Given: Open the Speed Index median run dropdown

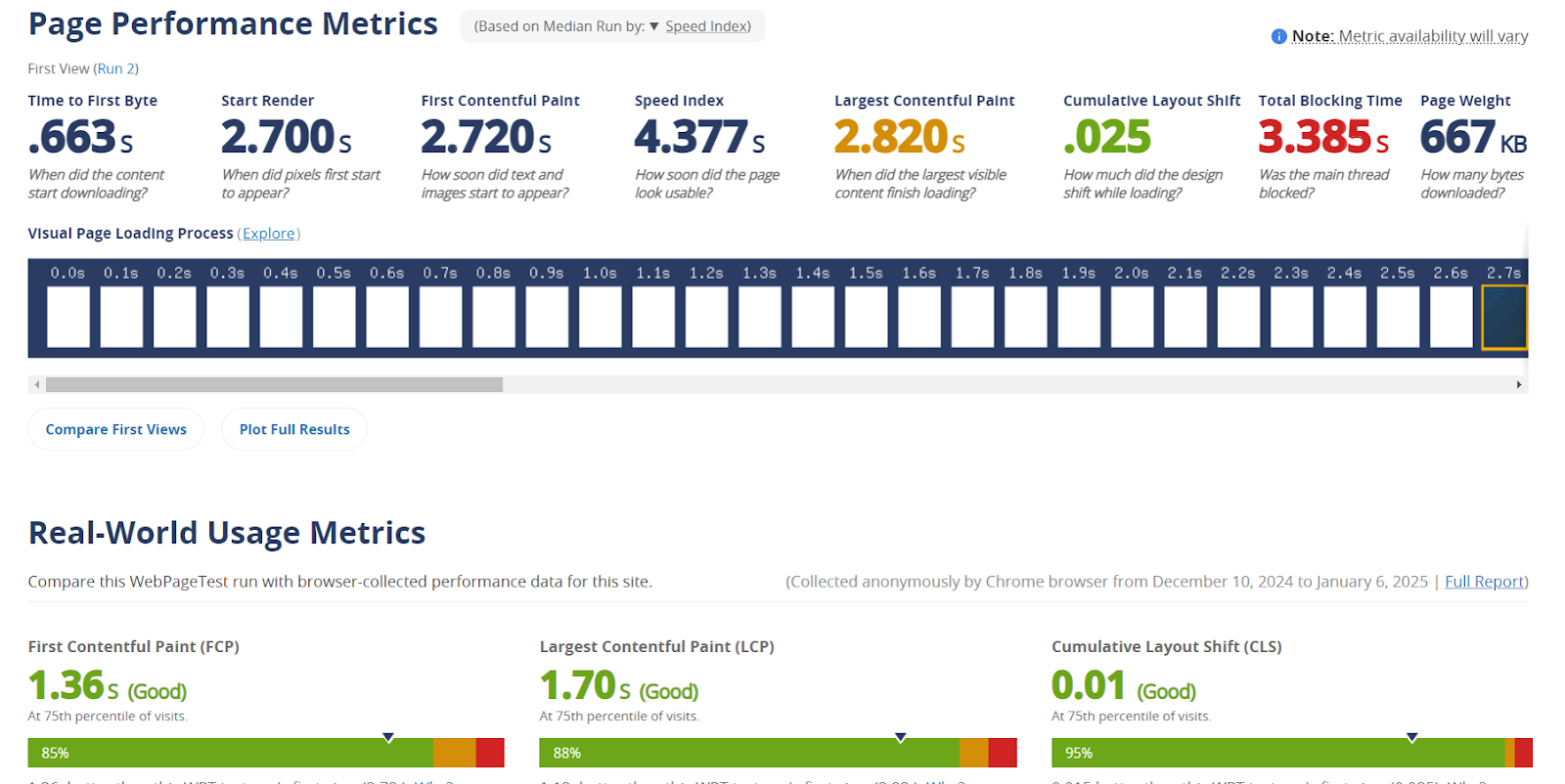Looking at the screenshot, I should pyautogui.click(x=699, y=26).
